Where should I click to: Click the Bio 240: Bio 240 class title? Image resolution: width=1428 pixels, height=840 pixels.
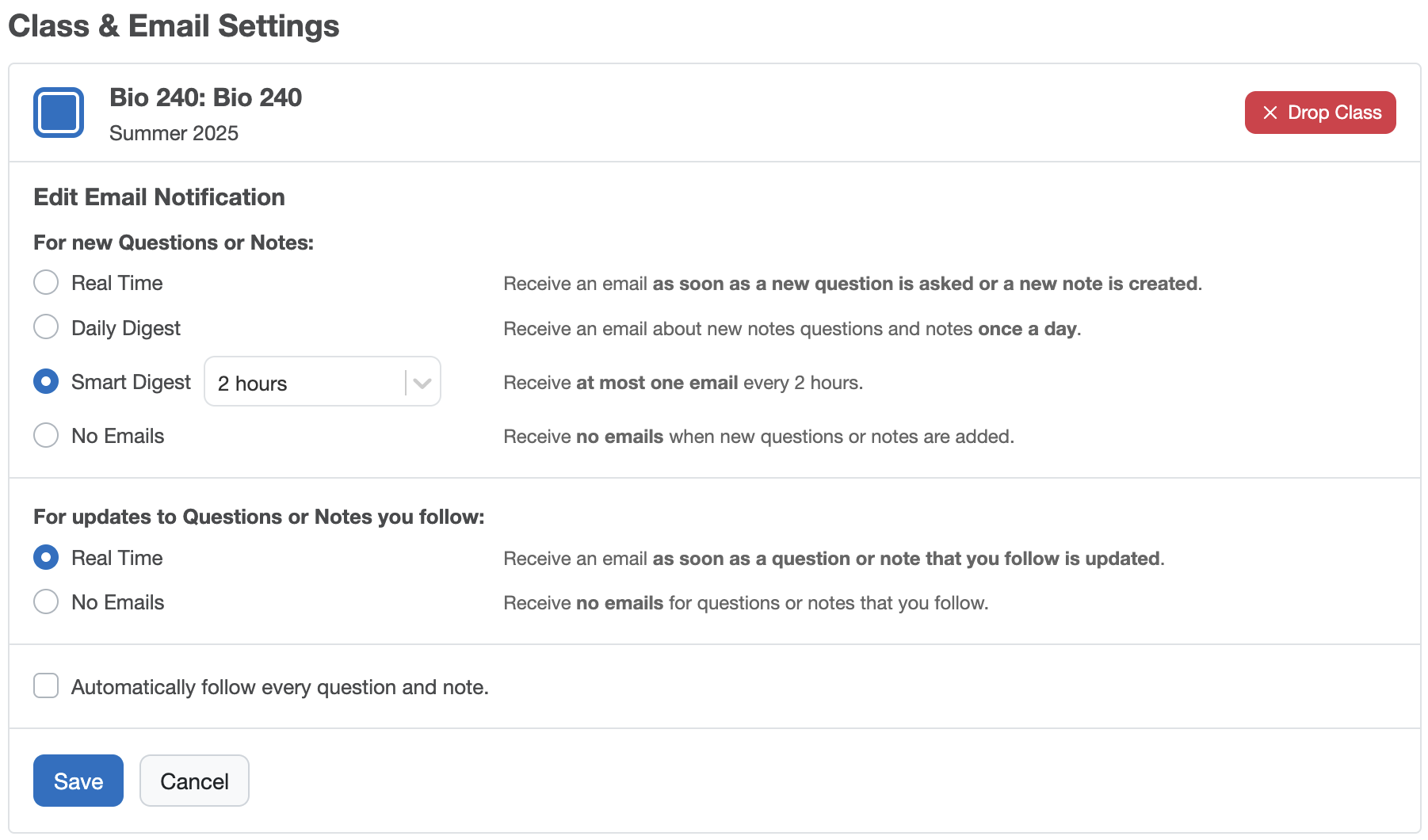(205, 97)
